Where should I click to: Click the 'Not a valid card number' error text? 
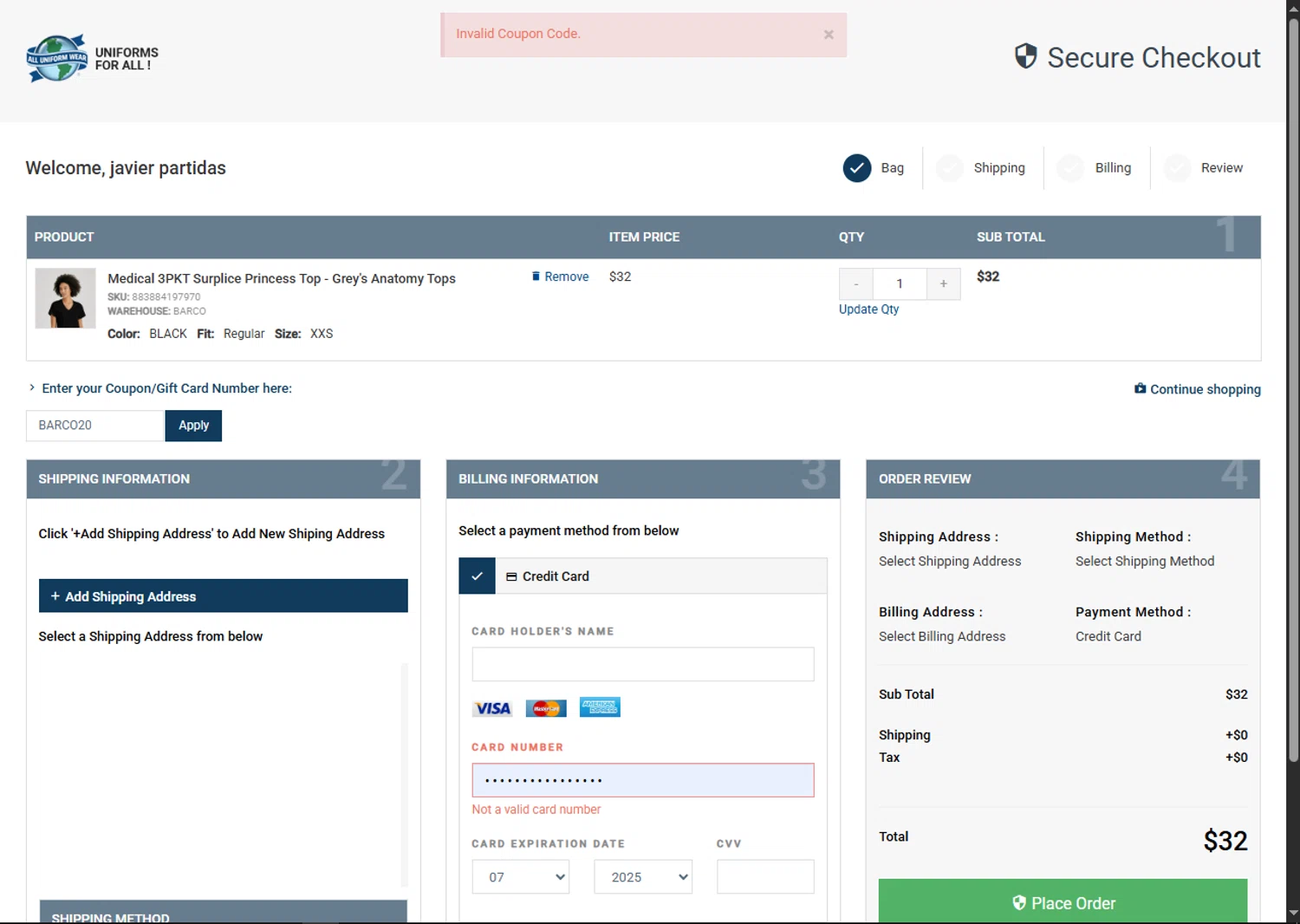click(x=536, y=810)
